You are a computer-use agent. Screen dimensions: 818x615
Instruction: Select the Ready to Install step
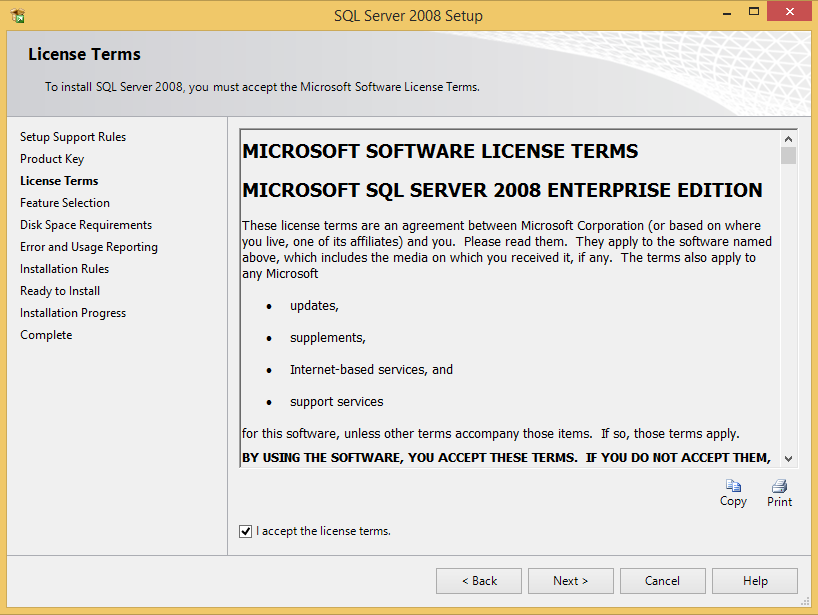tap(60, 291)
